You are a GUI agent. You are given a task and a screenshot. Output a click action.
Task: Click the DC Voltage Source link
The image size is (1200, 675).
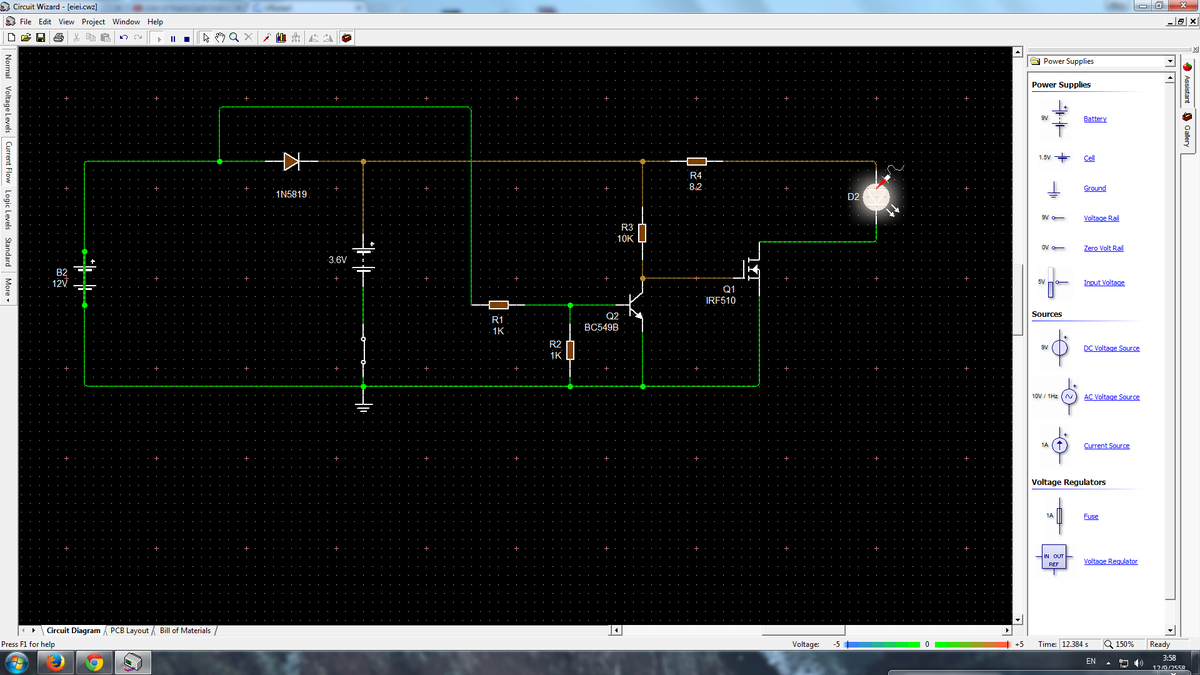1111,348
